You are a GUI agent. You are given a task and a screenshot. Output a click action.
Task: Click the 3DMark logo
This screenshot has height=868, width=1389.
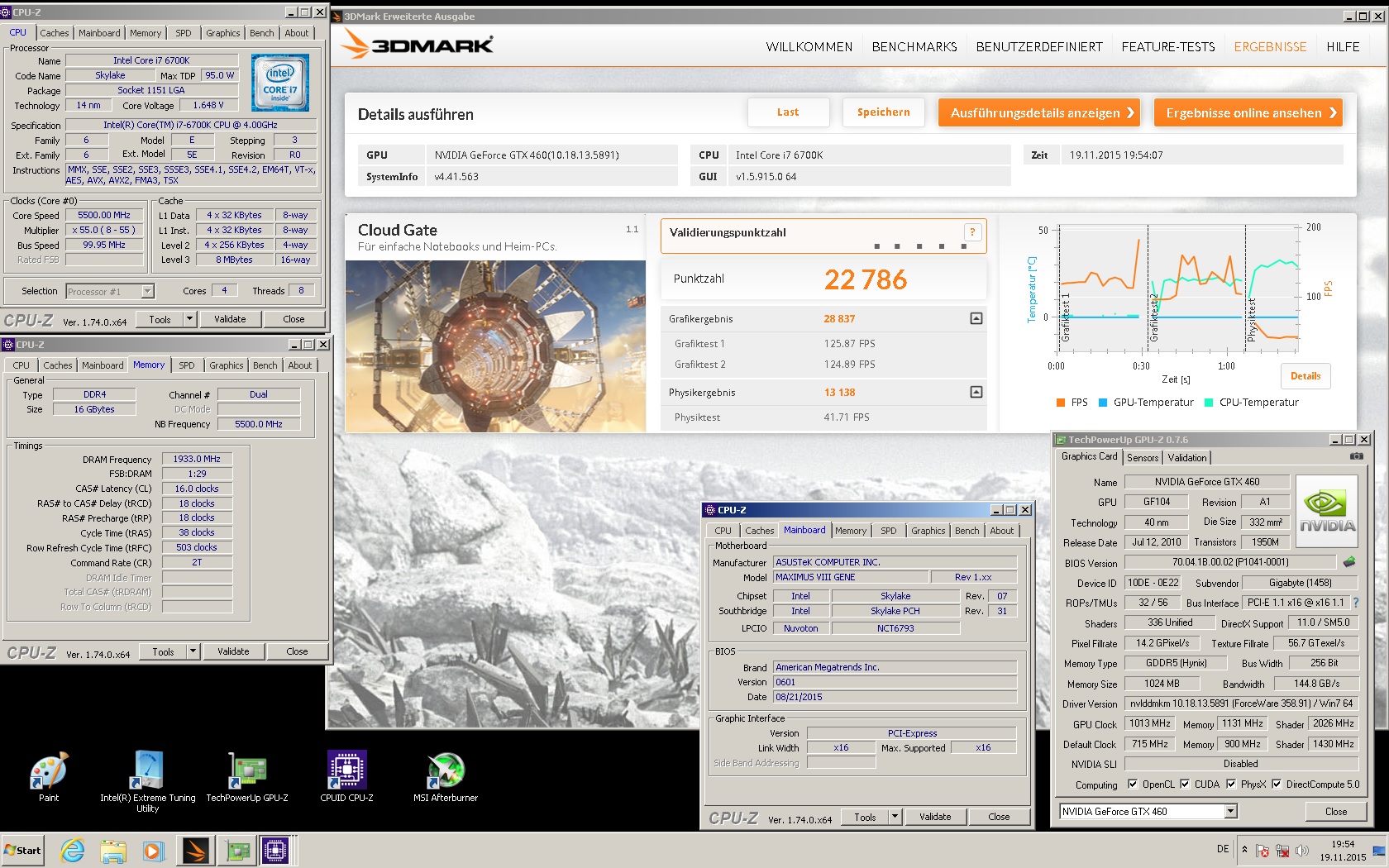418,45
